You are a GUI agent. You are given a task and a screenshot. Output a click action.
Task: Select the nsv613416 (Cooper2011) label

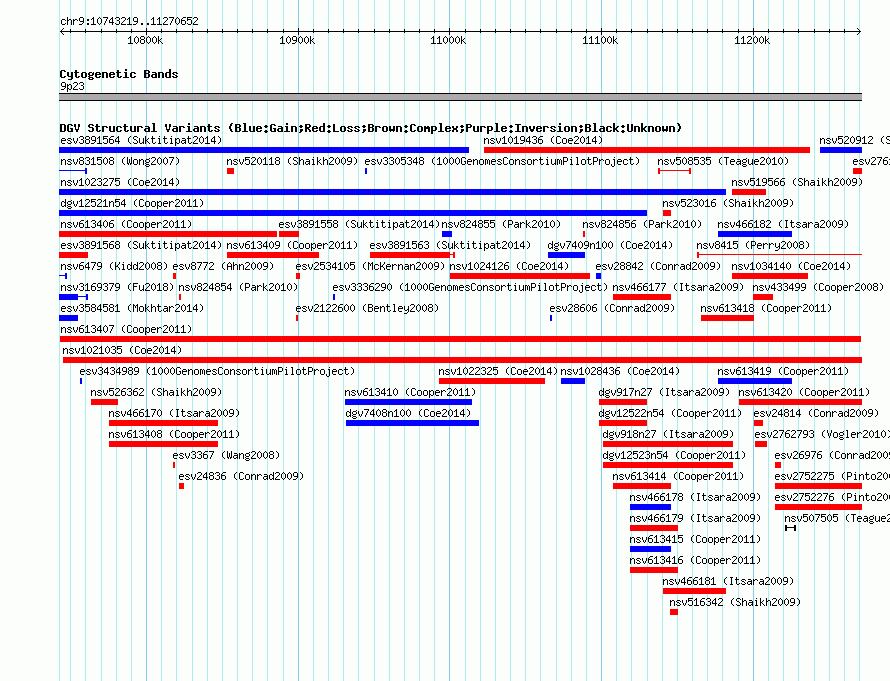(x=695, y=560)
